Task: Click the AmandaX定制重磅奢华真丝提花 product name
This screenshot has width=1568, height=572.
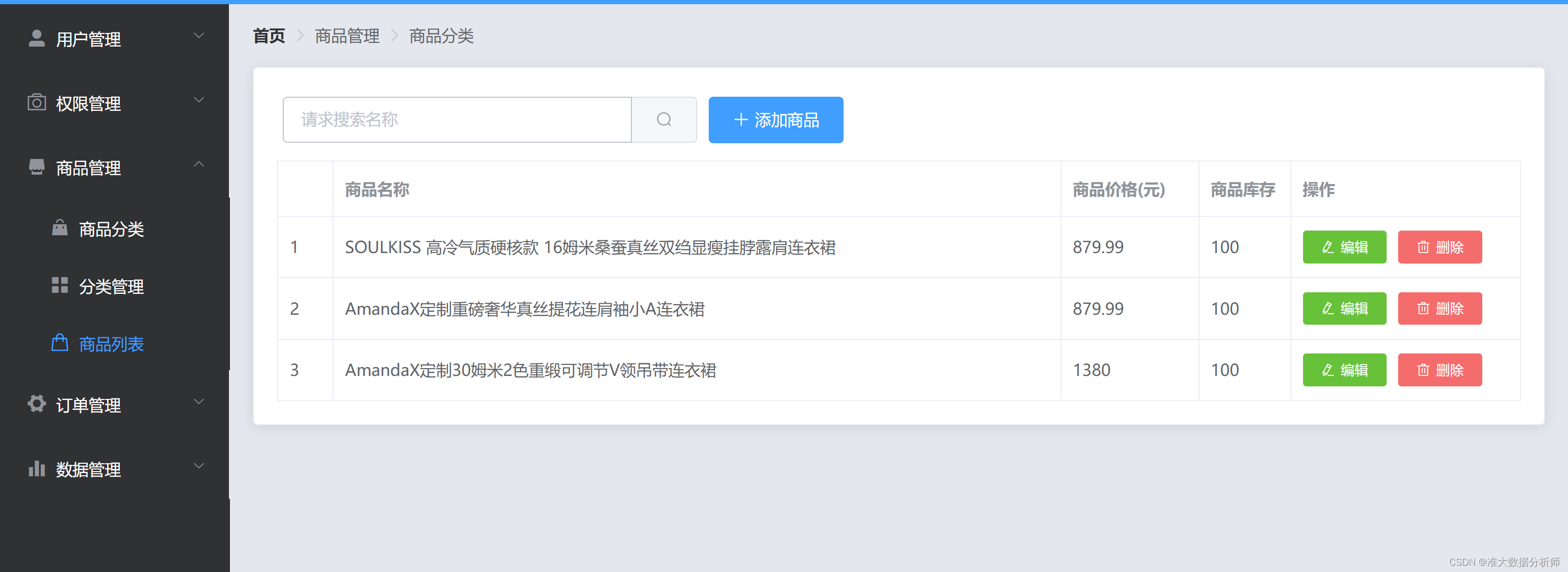Action: click(524, 309)
